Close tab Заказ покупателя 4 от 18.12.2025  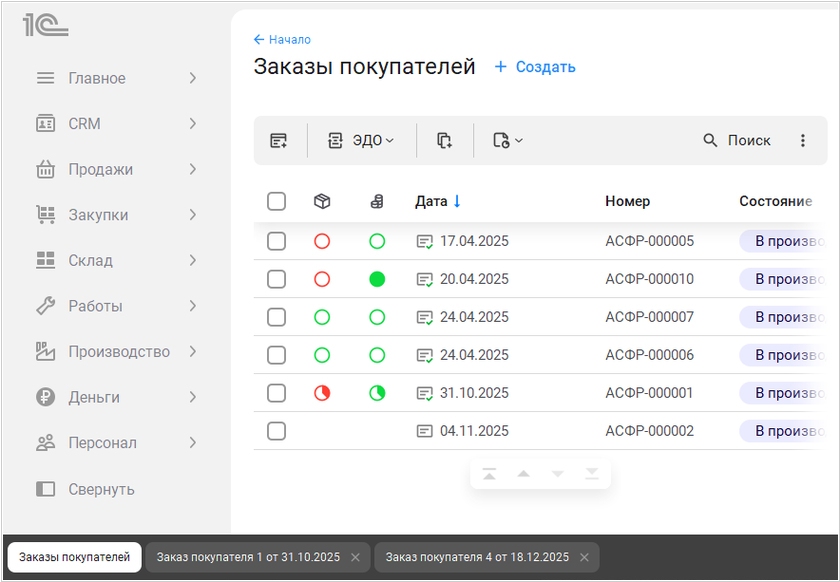click(584, 557)
